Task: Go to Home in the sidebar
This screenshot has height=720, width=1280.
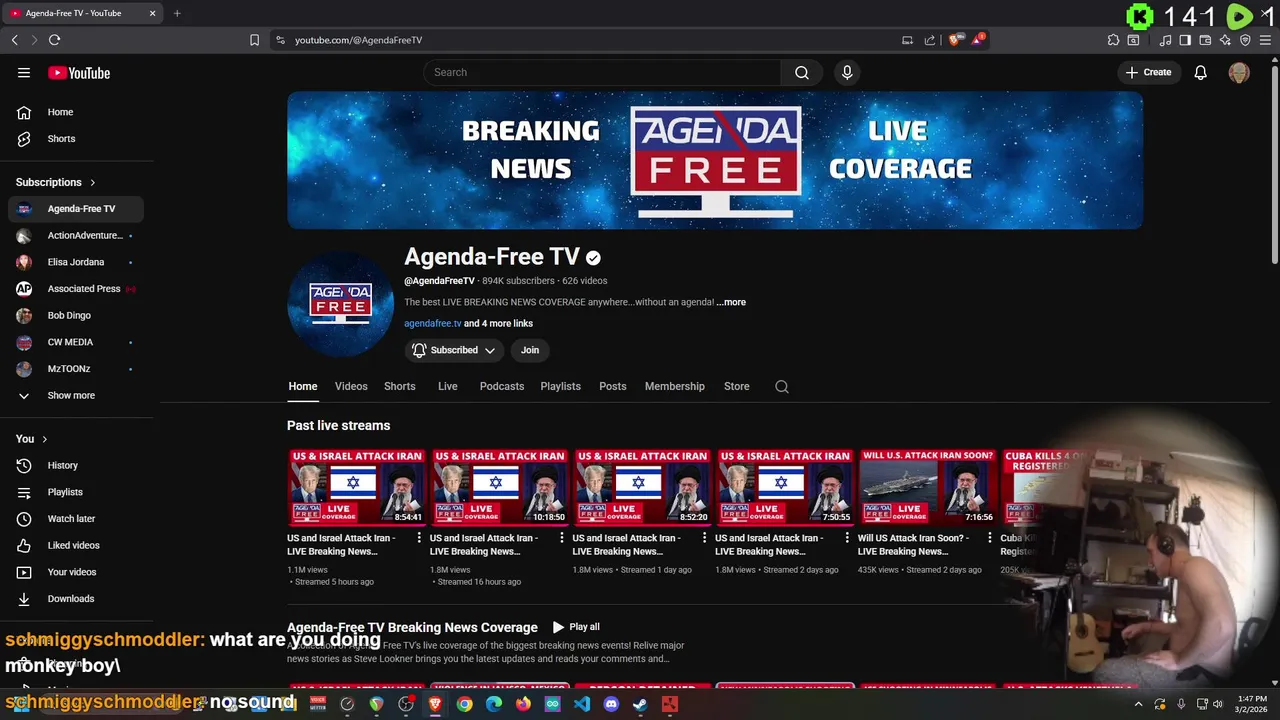Action: pyautogui.click(x=77, y=112)
